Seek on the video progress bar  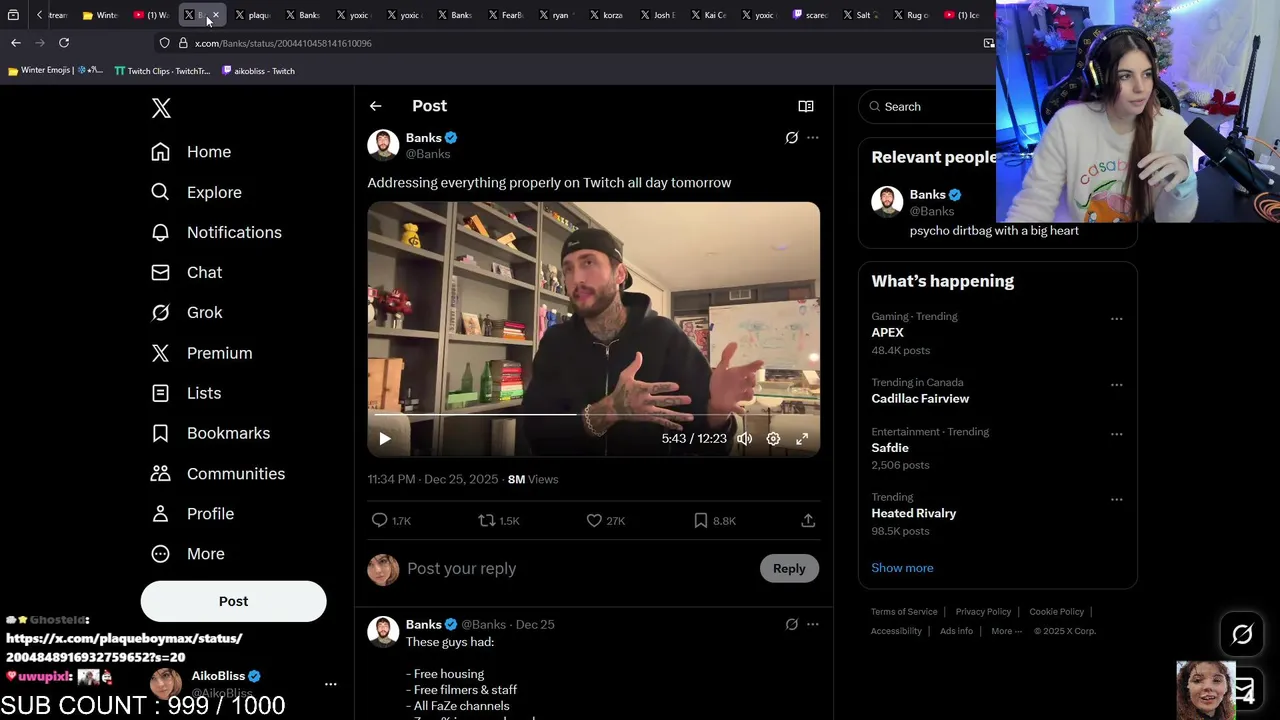pyautogui.click(x=593, y=414)
